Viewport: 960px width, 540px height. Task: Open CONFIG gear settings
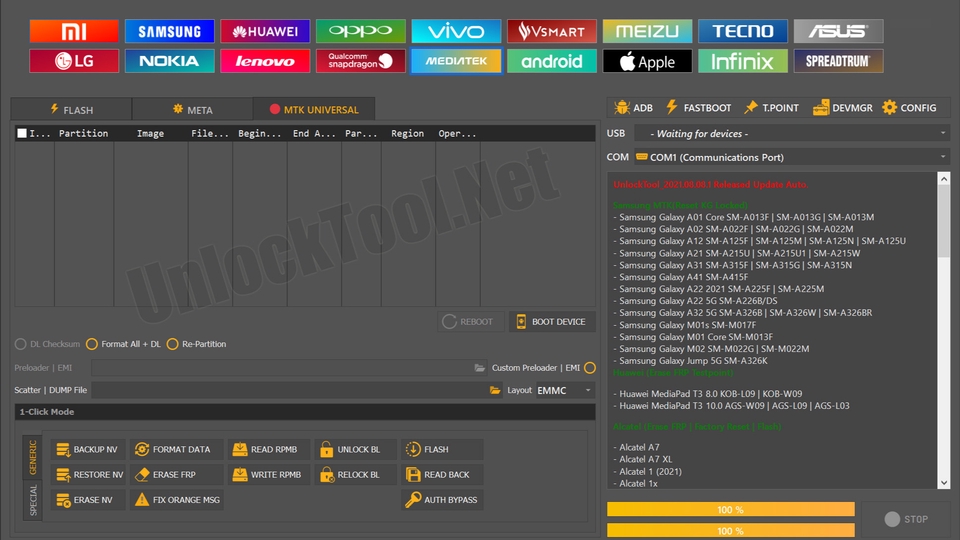tap(909, 108)
